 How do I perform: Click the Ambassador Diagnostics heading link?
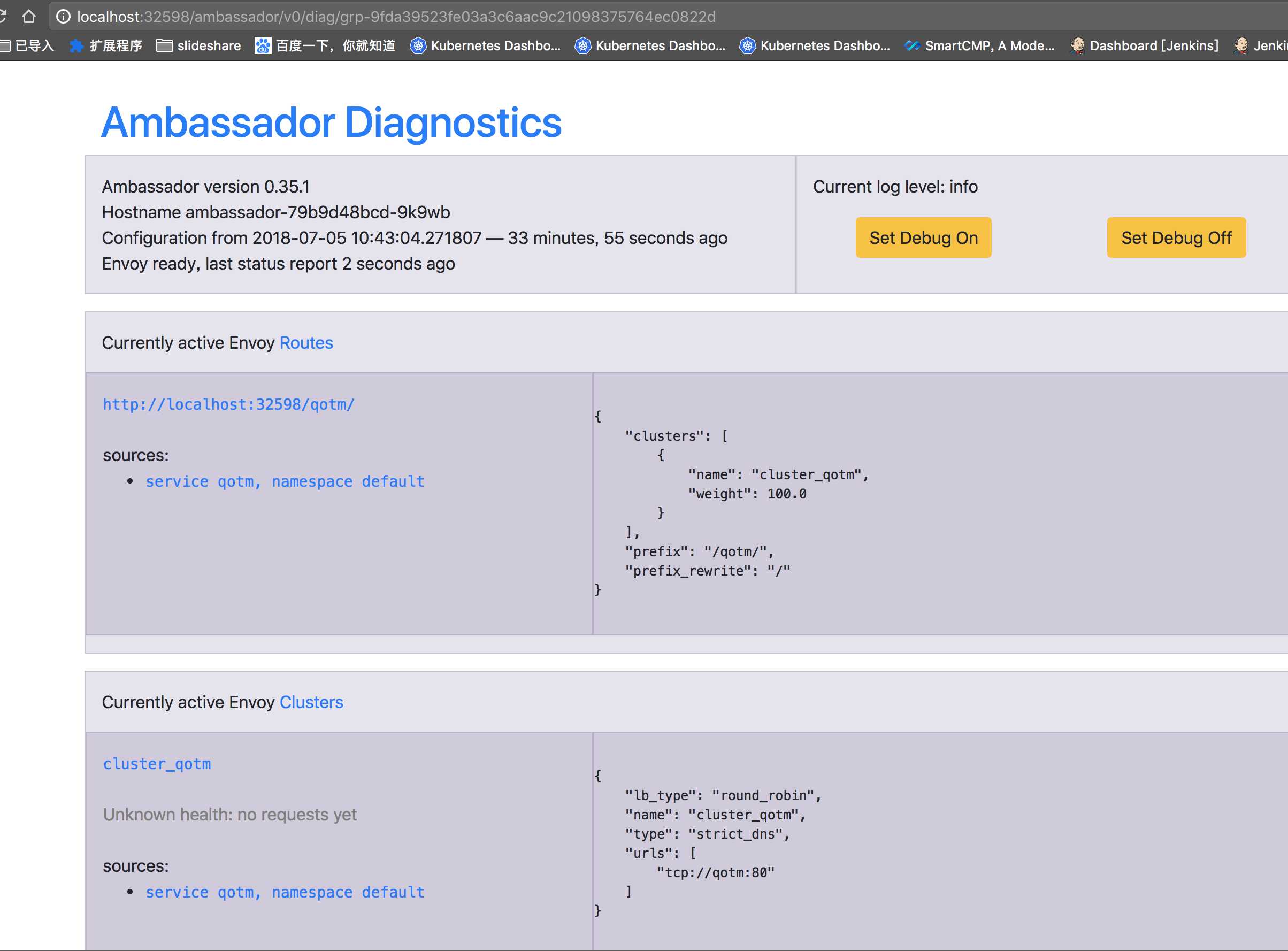[x=332, y=122]
